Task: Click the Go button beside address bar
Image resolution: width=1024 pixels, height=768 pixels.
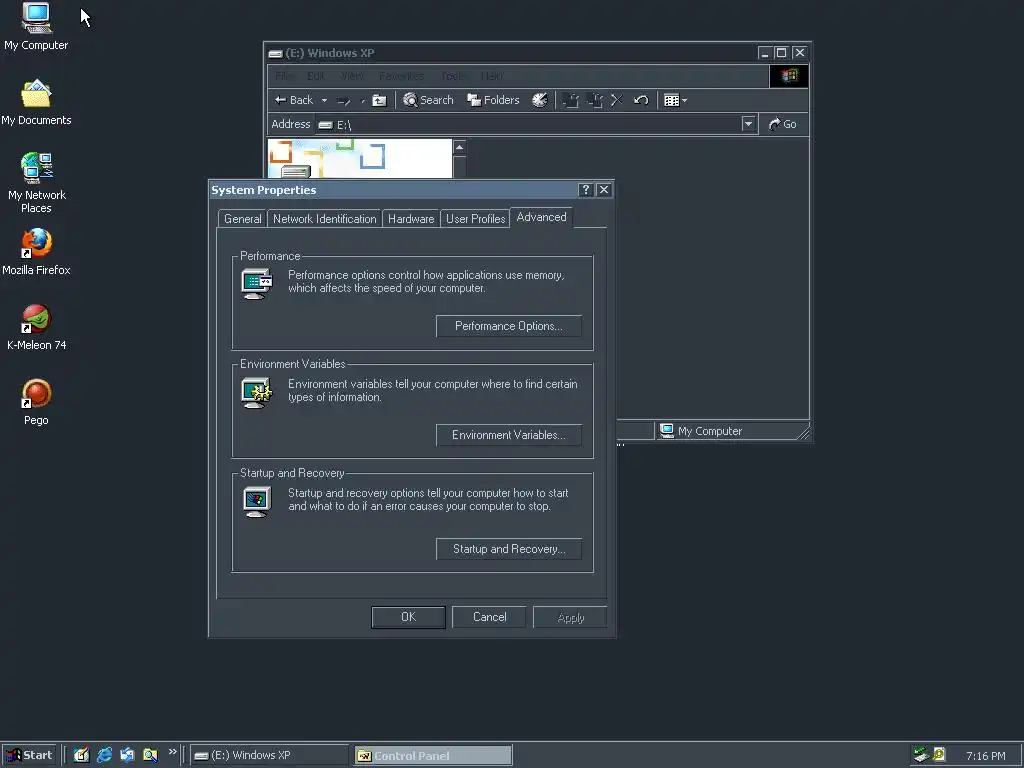Action: (x=782, y=124)
